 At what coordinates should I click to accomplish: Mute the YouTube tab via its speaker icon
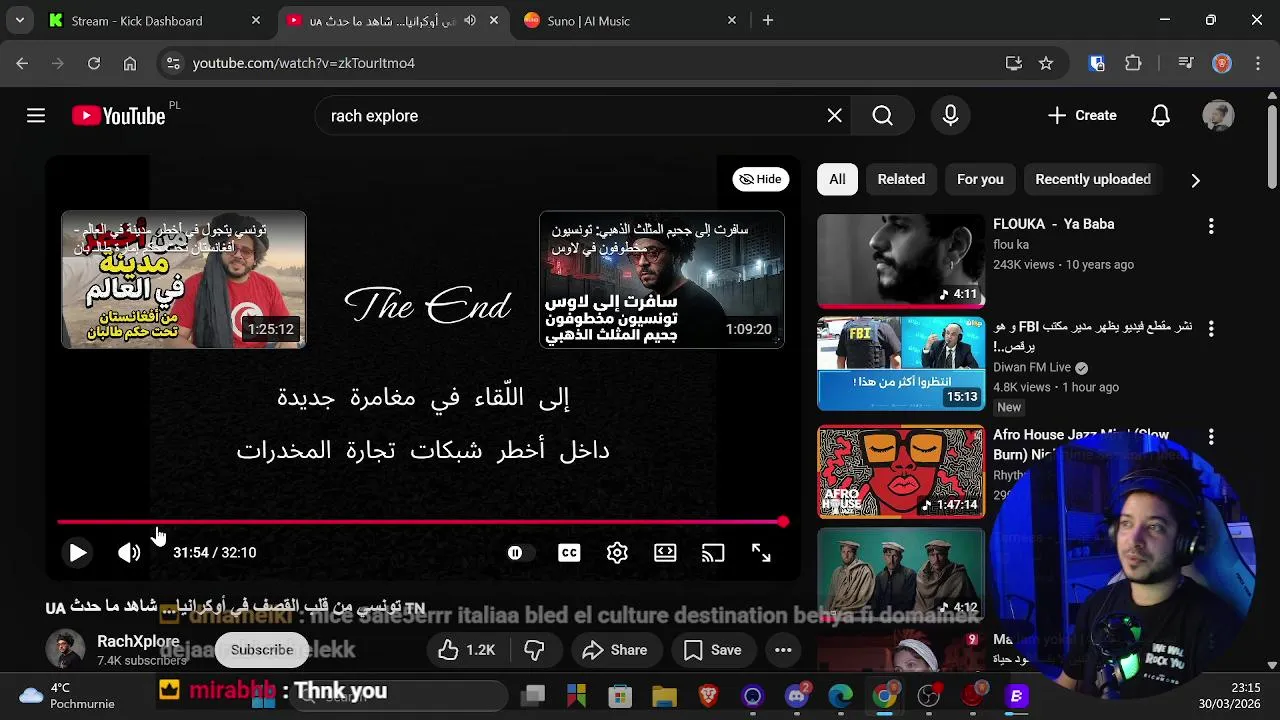click(470, 20)
